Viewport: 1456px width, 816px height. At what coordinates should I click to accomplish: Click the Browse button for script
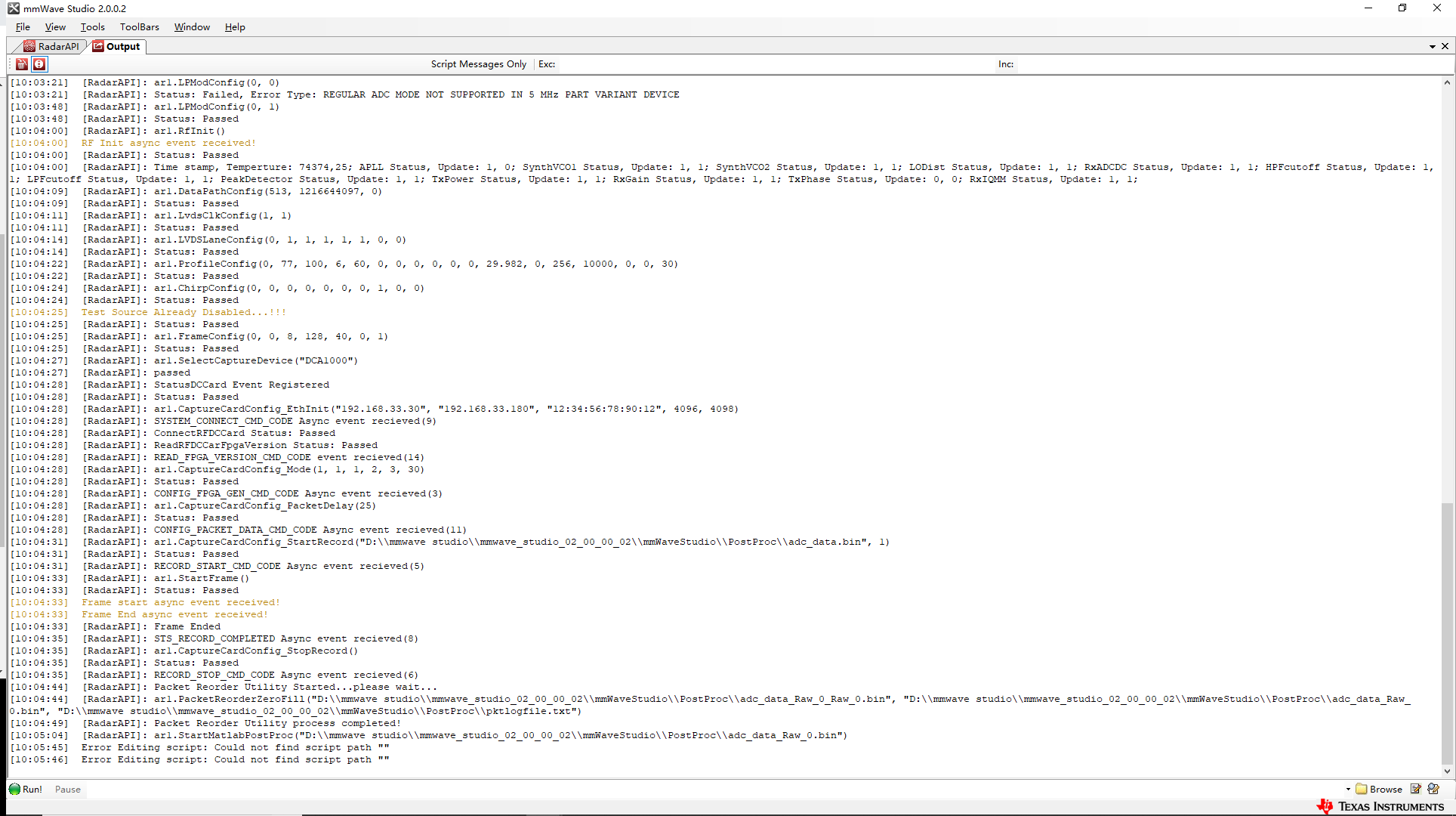[1379, 789]
